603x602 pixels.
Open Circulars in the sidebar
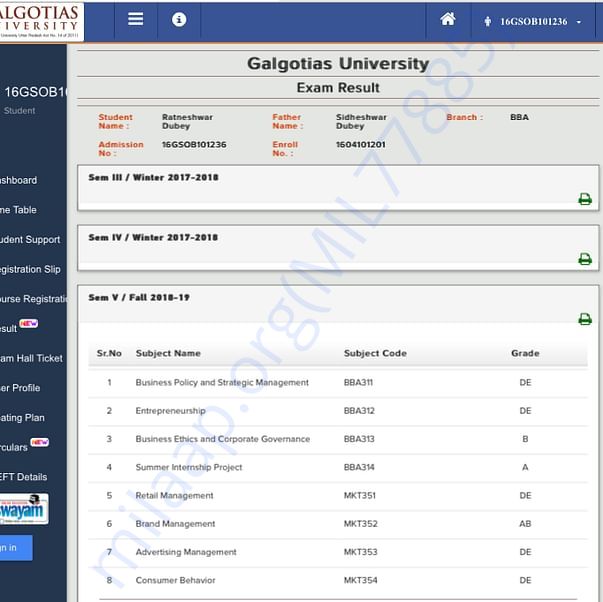(x=14, y=447)
